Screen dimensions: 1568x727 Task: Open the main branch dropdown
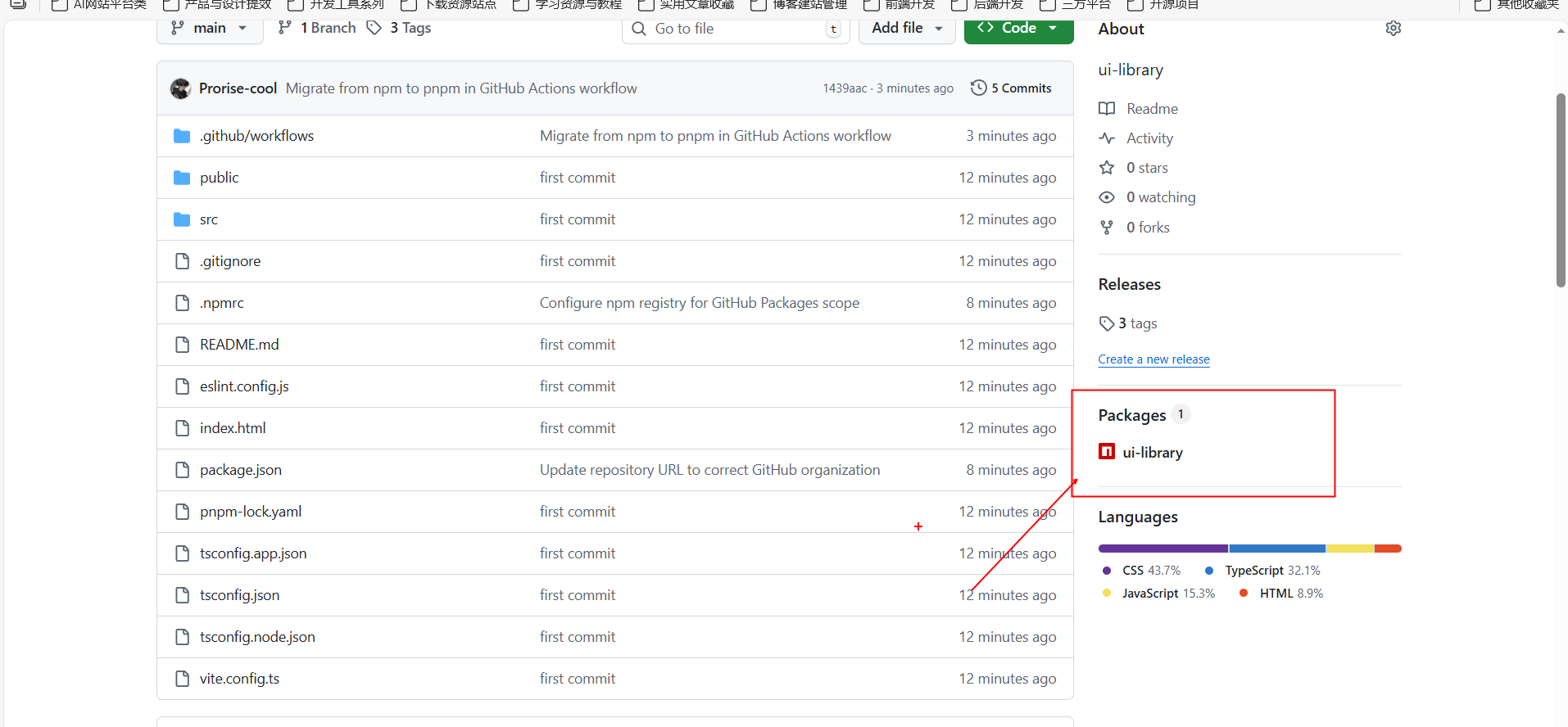(x=209, y=29)
